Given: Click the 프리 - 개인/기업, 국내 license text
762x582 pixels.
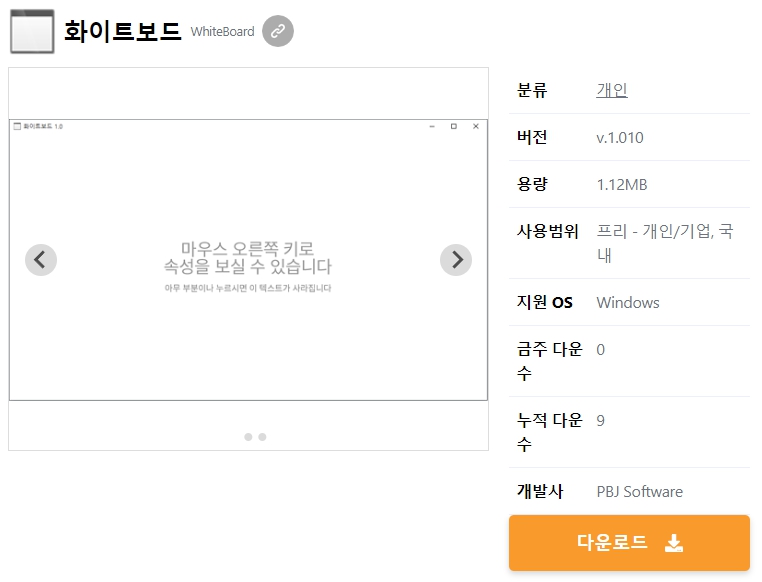Looking at the screenshot, I should 665,242.
